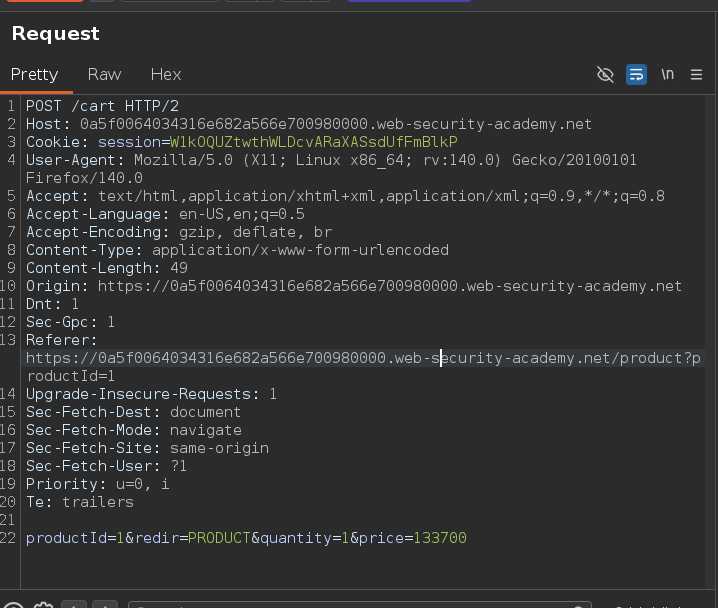Viewport: 718px width, 608px height.
Task: Click the Origin header URL
Action: tap(390, 286)
